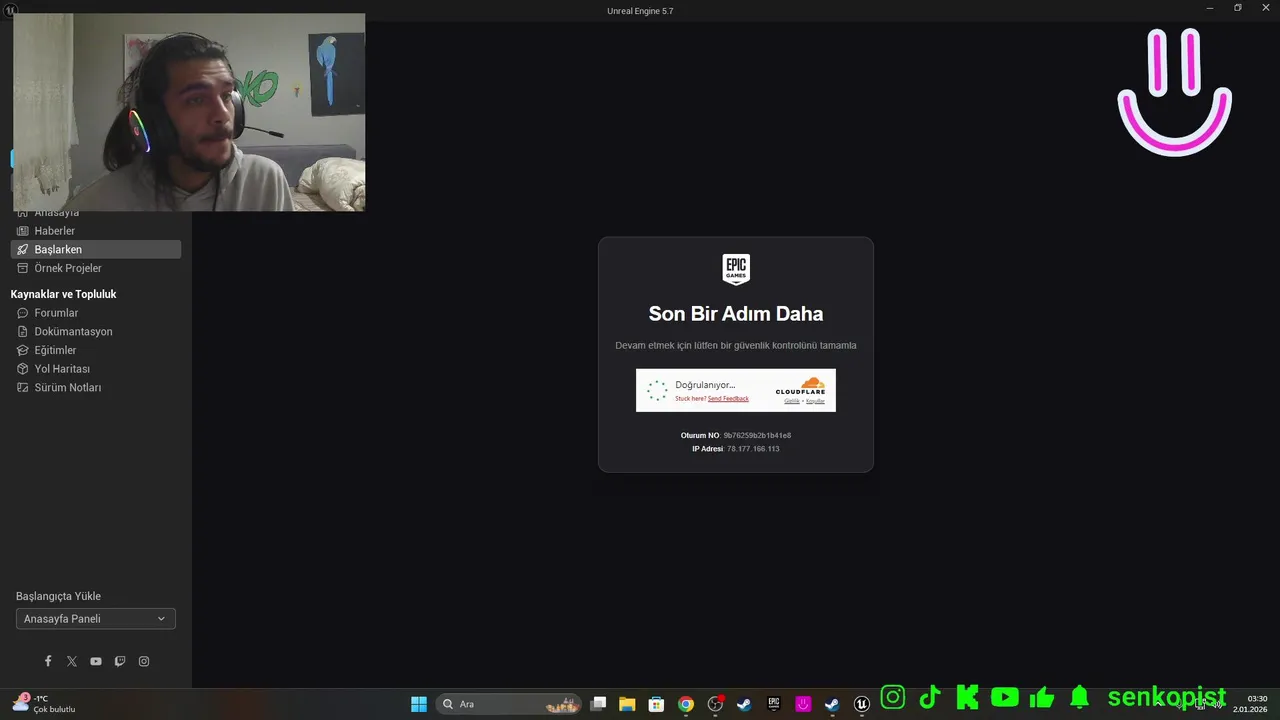This screenshot has height=720, width=1280.
Task: Open Task View from the taskbar
Action: pyautogui.click(x=598, y=704)
